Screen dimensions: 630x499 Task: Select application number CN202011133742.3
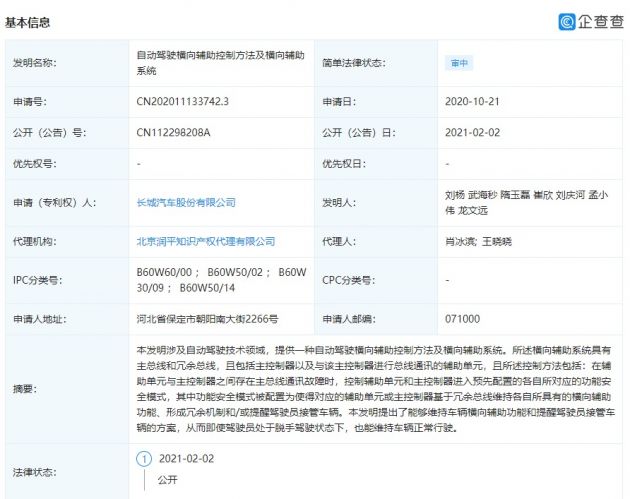(x=182, y=101)
